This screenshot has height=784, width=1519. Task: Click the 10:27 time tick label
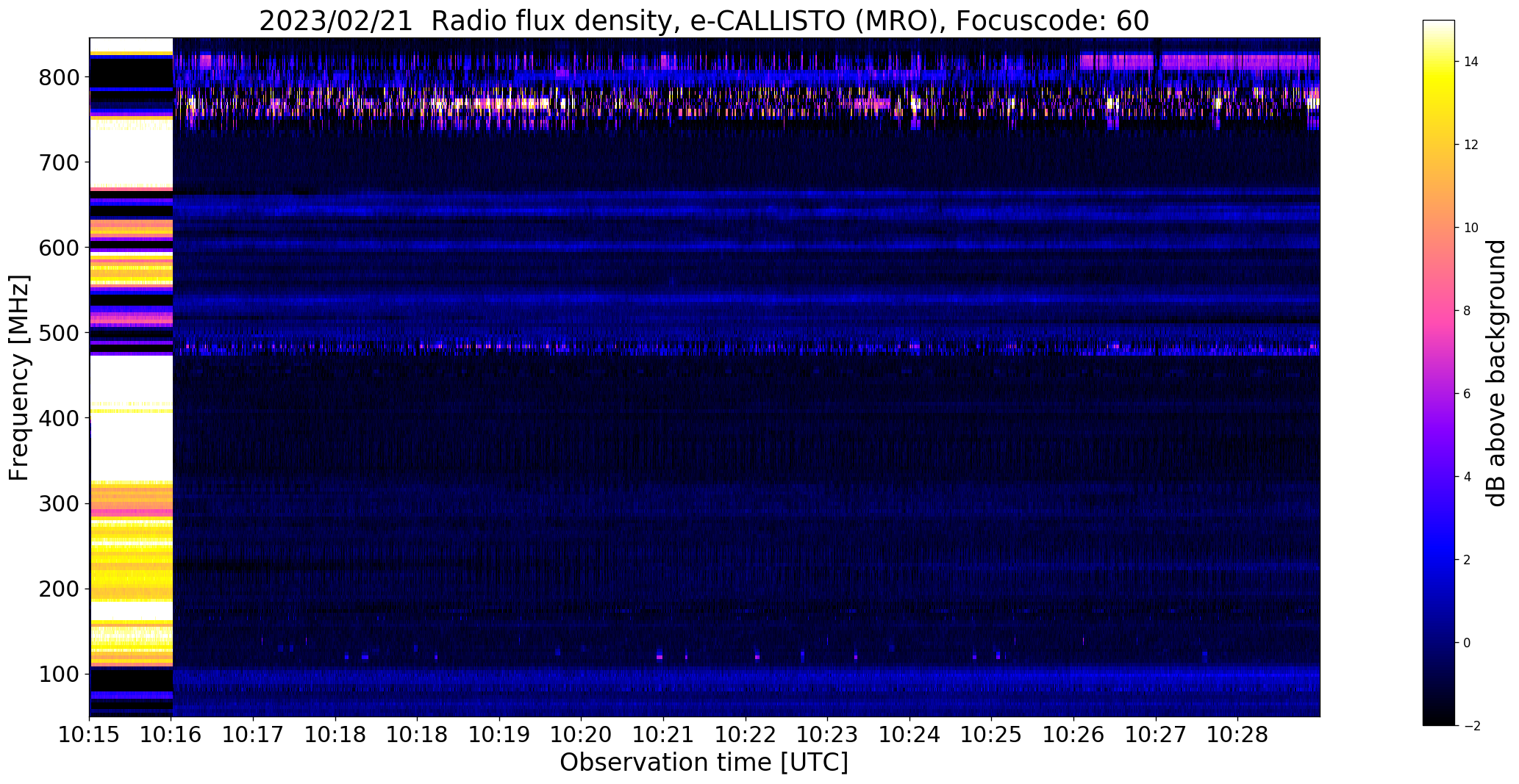(1156, 735)
